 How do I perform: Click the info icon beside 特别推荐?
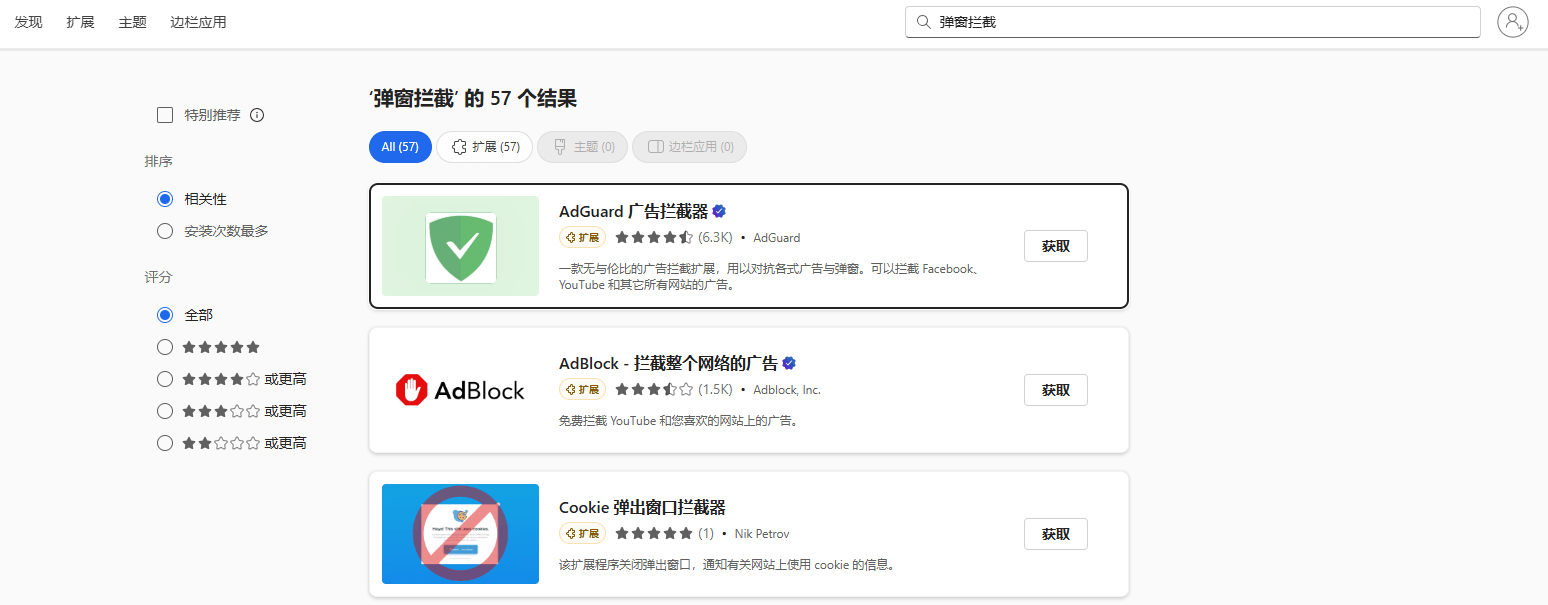point(257,115)
